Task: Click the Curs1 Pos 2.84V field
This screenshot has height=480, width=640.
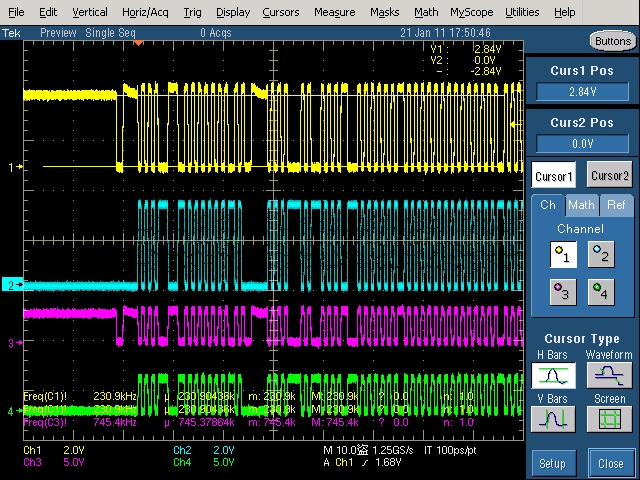Action: click(x=582, y=92)
